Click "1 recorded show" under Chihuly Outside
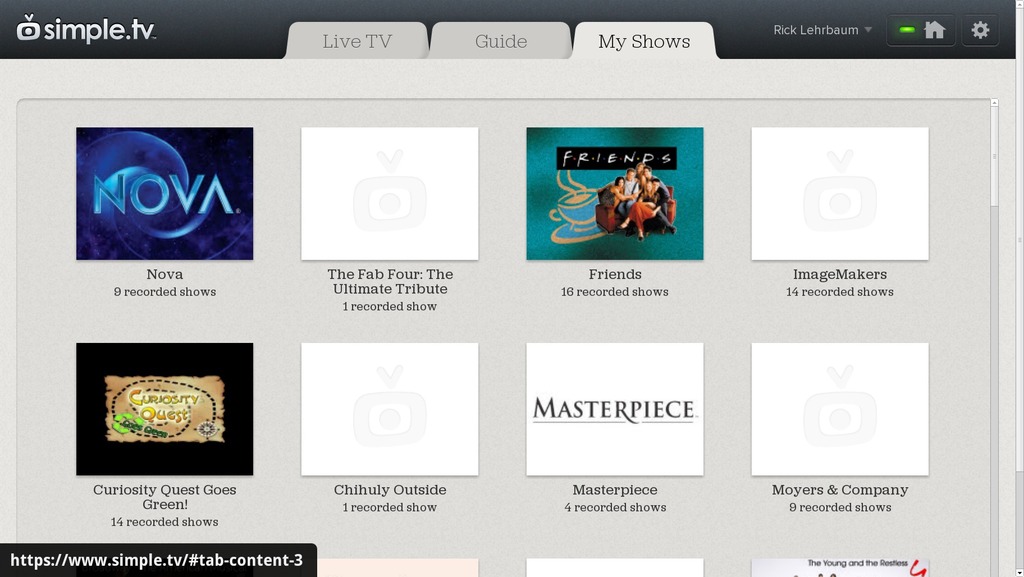The image size is (1024, 577). pyautogui.click(x=390, y=507)
